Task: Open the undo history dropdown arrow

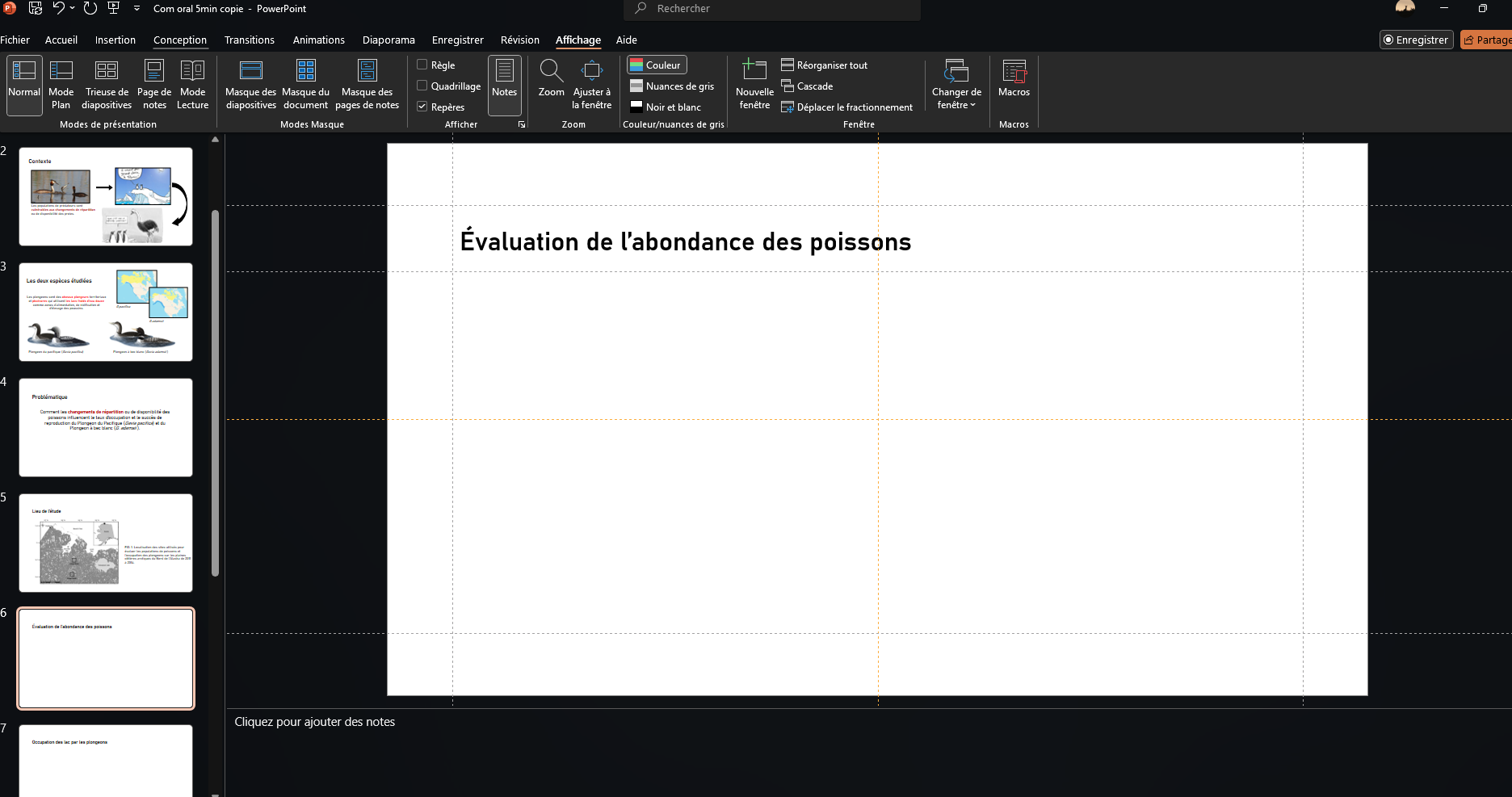Action: (73, 8)
